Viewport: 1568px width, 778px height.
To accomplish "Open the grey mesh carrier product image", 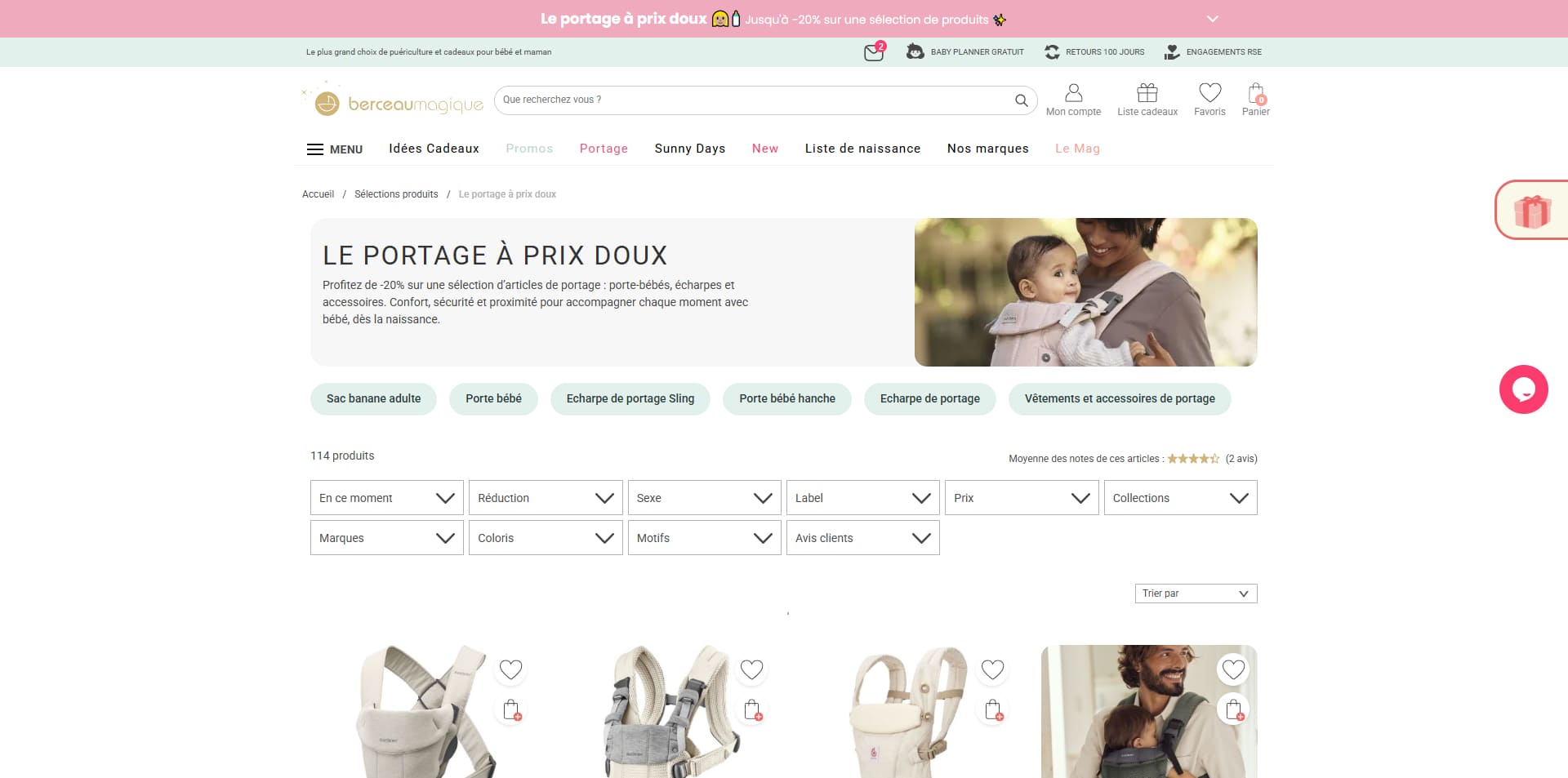I will pyautogui.click(x=671, y=711).
